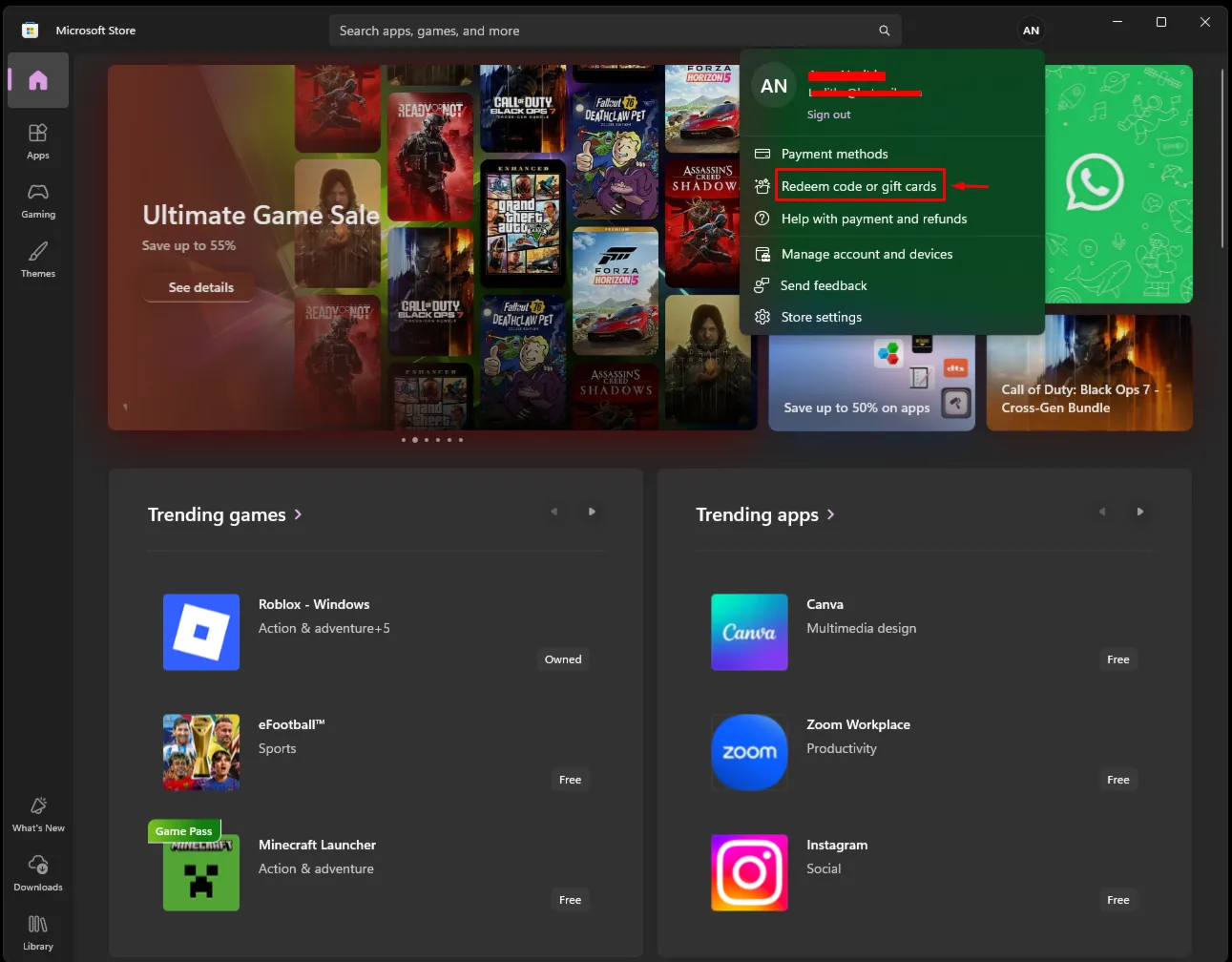The image size is (1232, 962).
Task: Click the Minecraft Launcher icon
Action: [x=201, y=872]
